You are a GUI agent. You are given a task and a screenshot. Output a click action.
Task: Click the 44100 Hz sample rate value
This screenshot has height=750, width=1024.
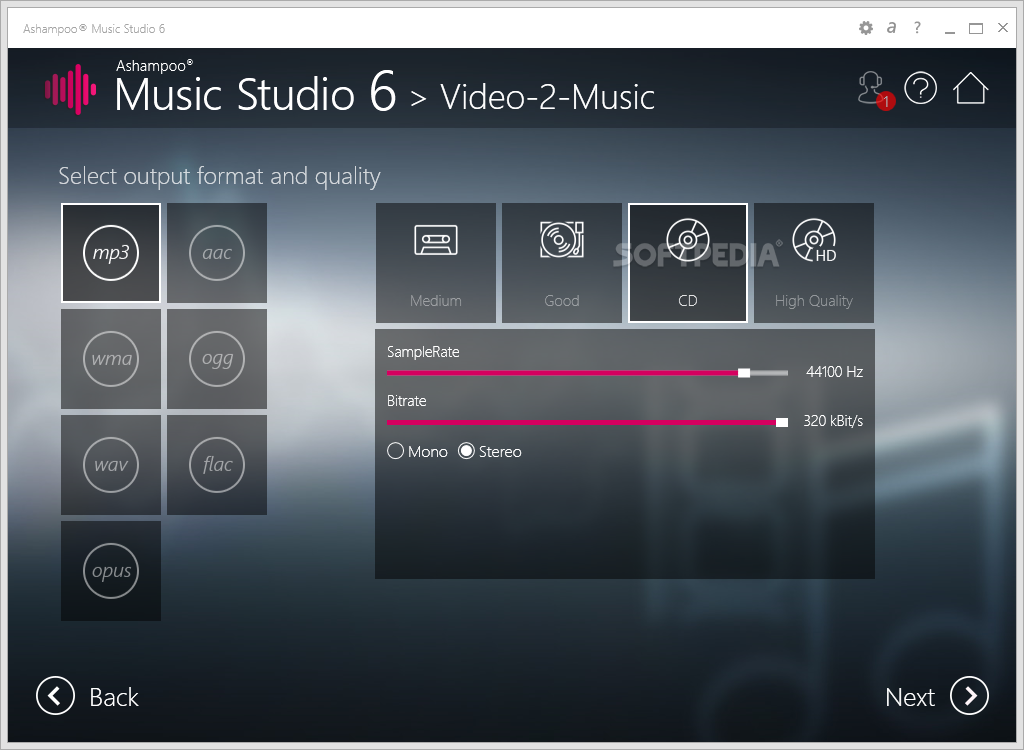point(834,372)
